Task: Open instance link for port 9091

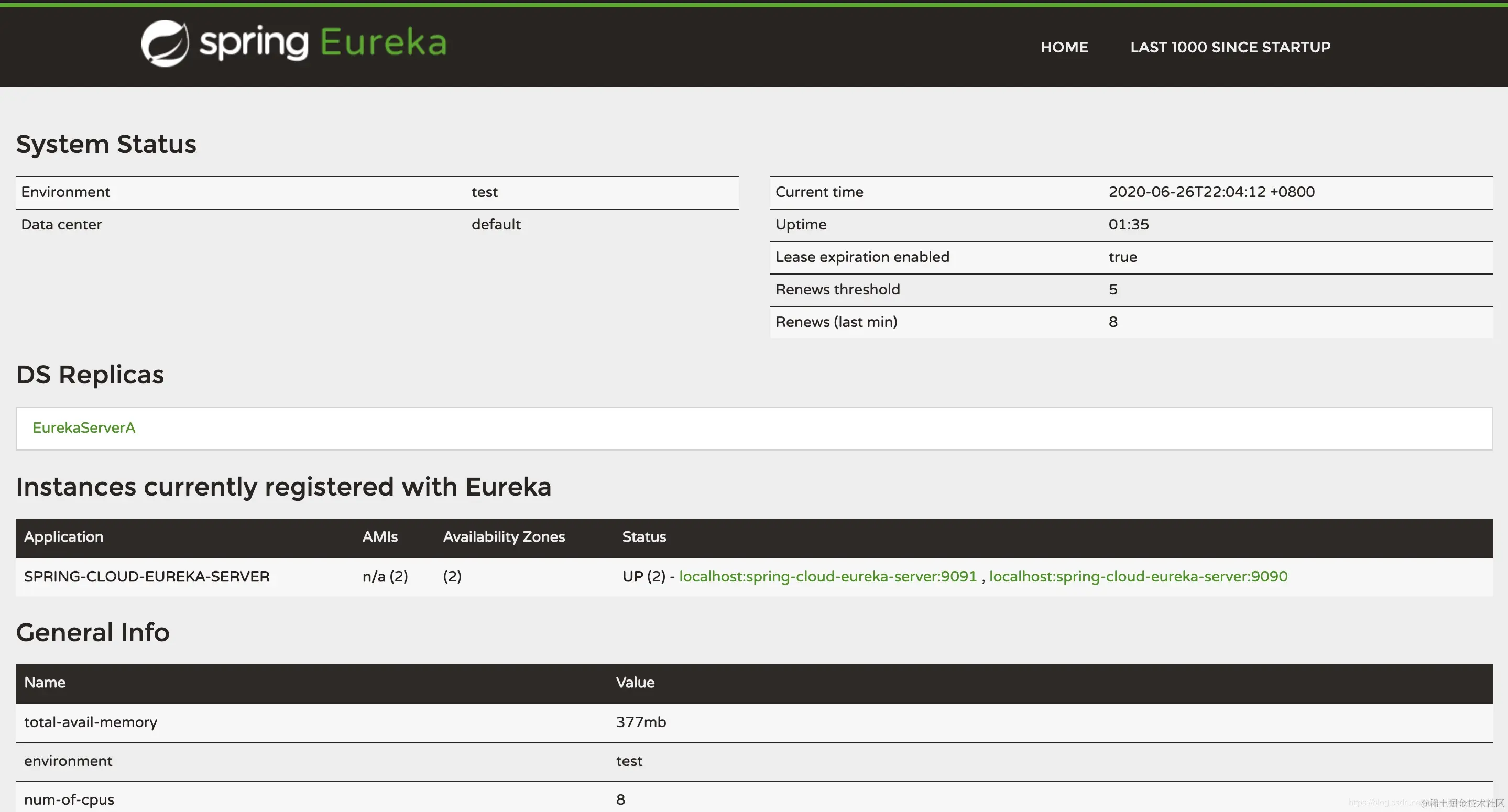Action: (x=827, y=577)
